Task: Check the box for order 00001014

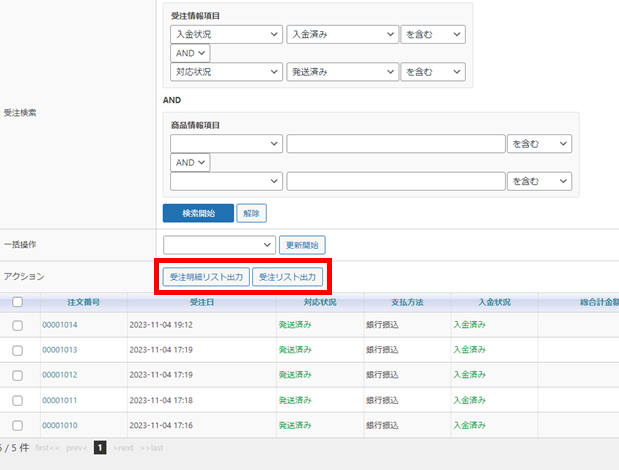Action: point(17,325)
